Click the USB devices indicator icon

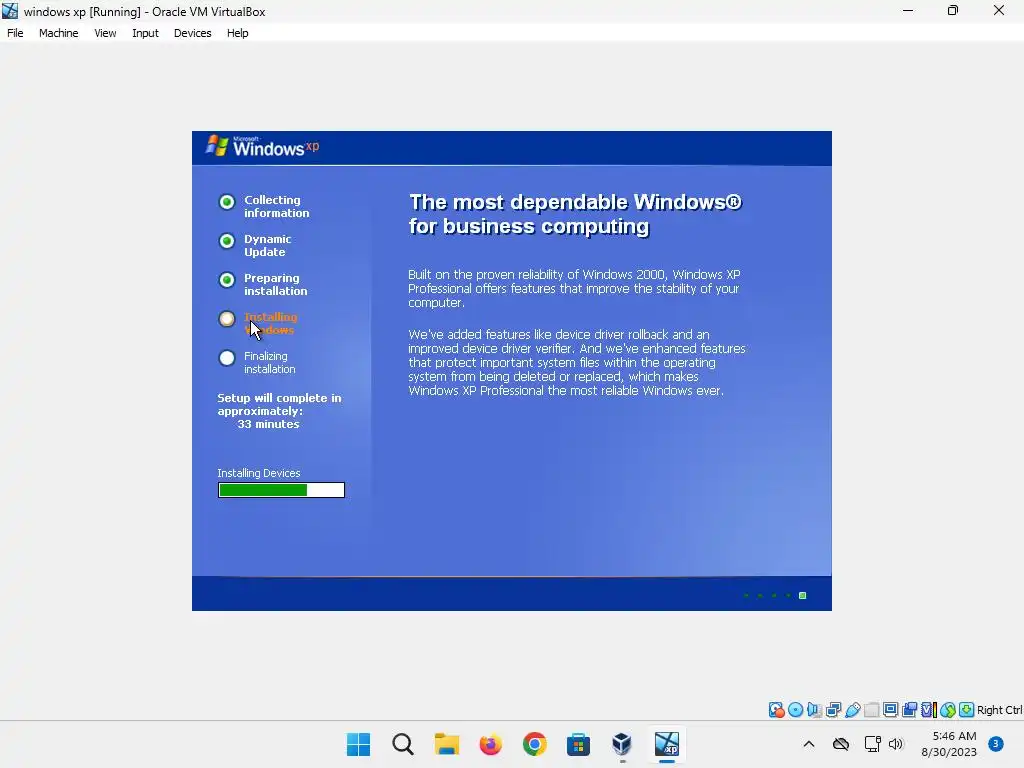[852, 710]
